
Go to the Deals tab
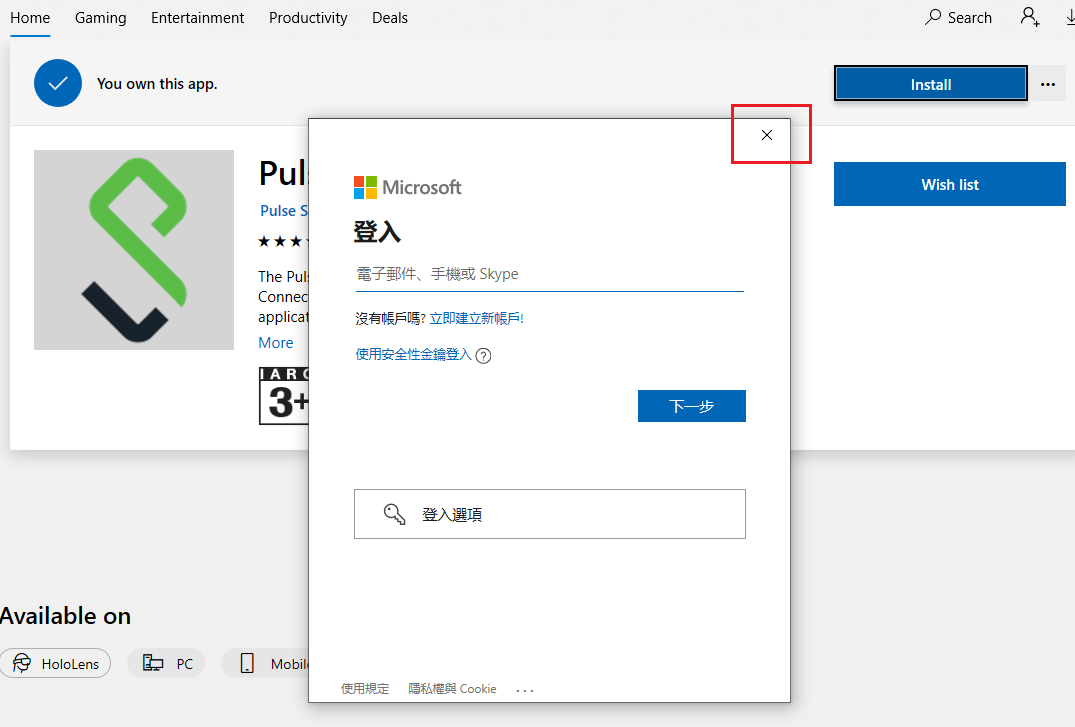pyautogui.click(x=390, y=18)
